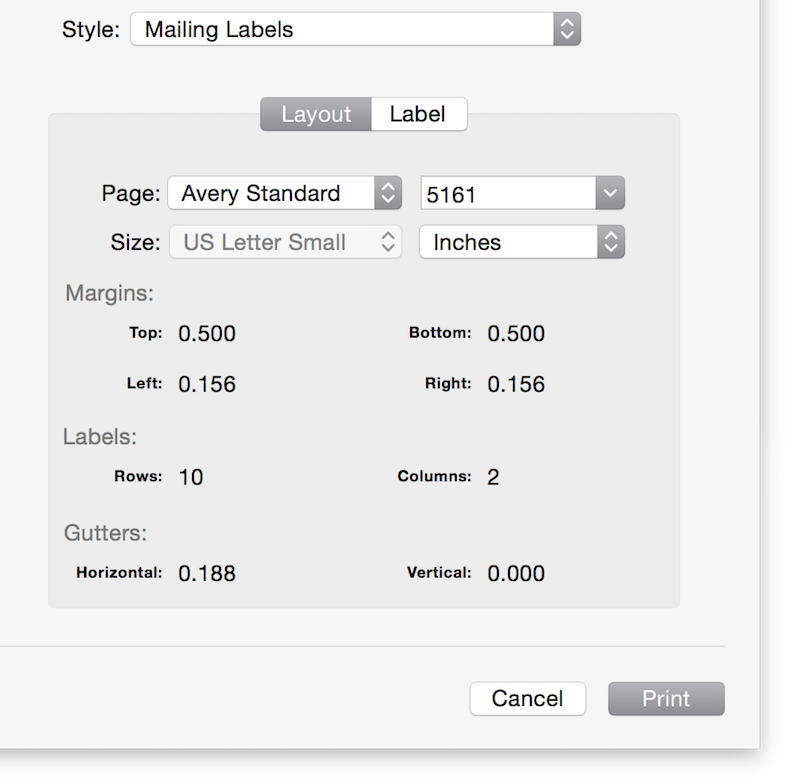This screenshot has height=784, width=800.
Task: Switch to the Label tab
Action: click(x=418, y=114)
